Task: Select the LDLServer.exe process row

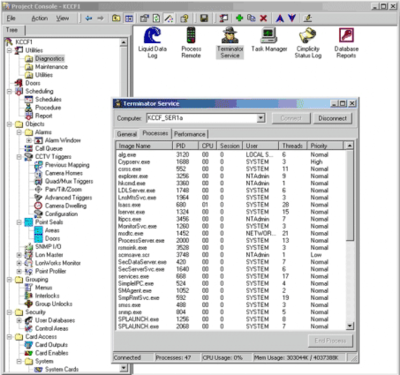Action: coord(231,190)
